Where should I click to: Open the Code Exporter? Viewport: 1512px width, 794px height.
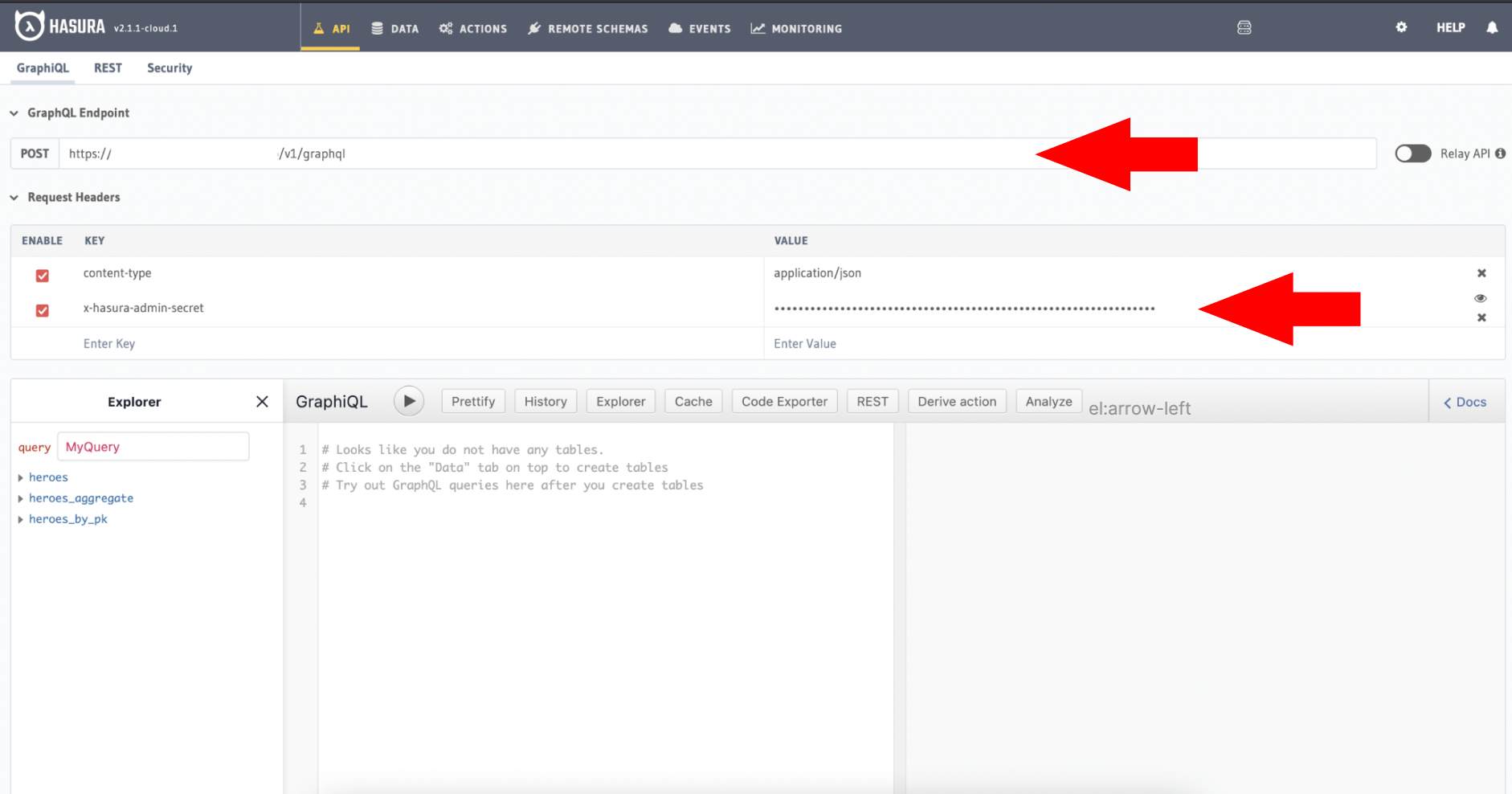784,401
